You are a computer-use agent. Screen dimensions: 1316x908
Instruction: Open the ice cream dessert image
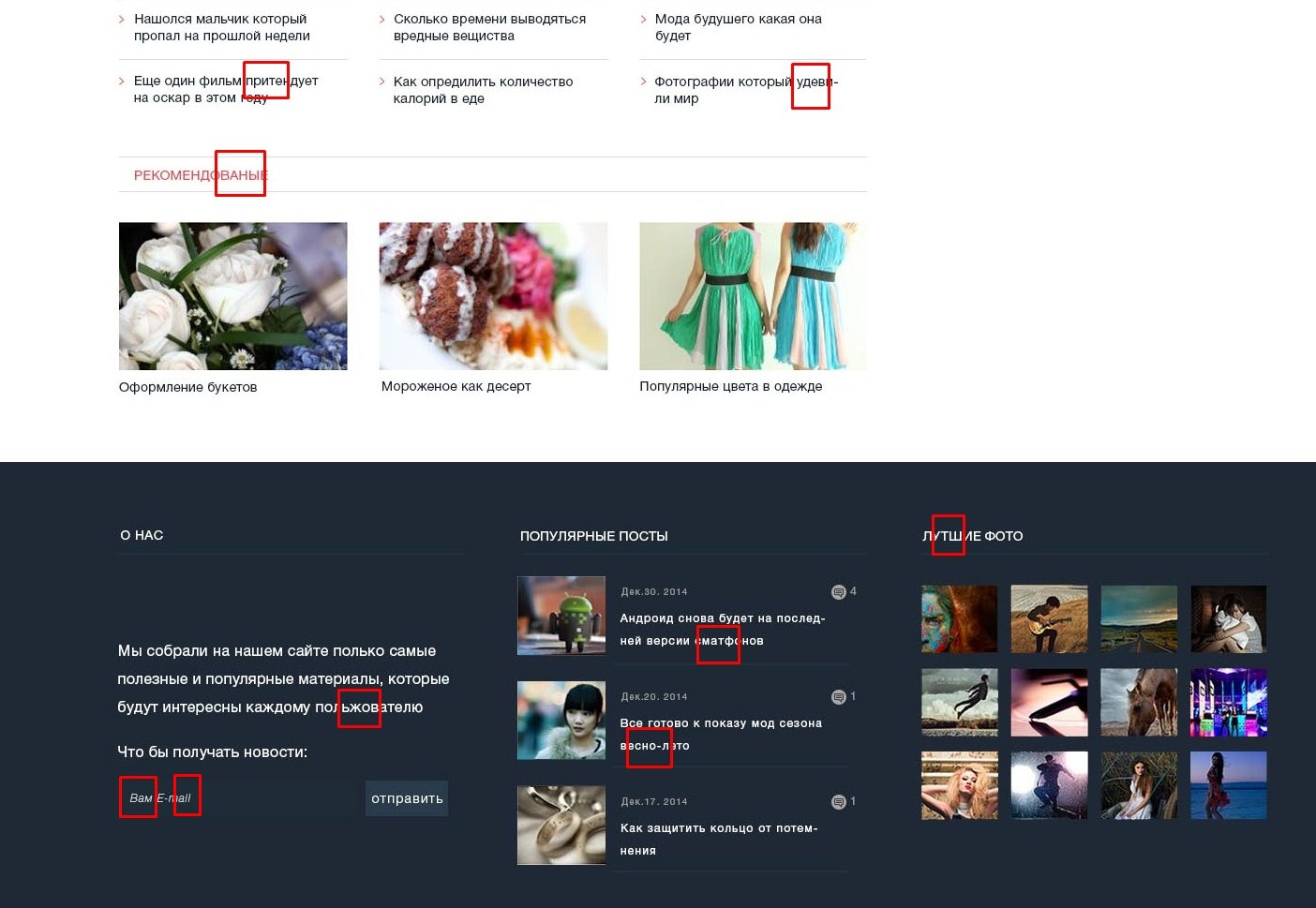(493, 296)
